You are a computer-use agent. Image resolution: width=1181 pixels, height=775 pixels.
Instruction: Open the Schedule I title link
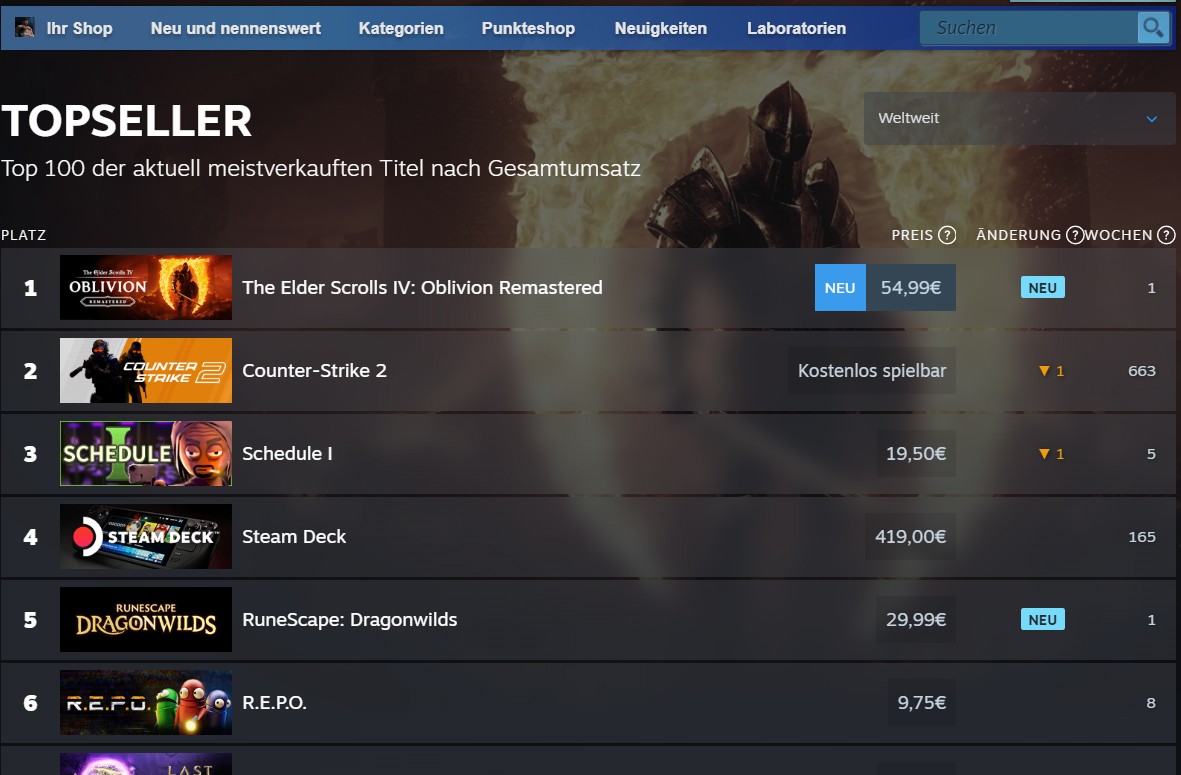pos(287,453)
